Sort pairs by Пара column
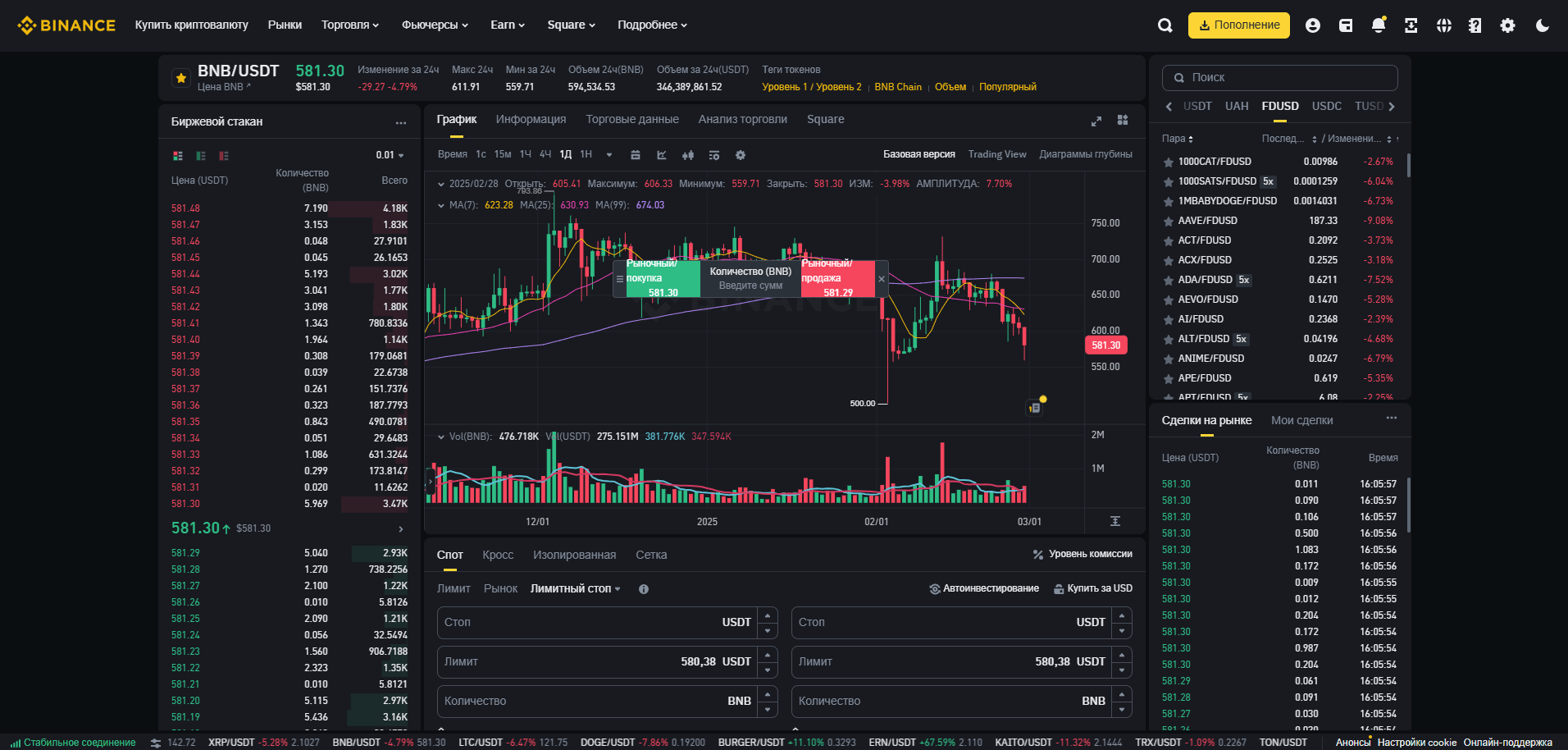This screenshot has height=750, width=1568. click(x=1178, y=139)
